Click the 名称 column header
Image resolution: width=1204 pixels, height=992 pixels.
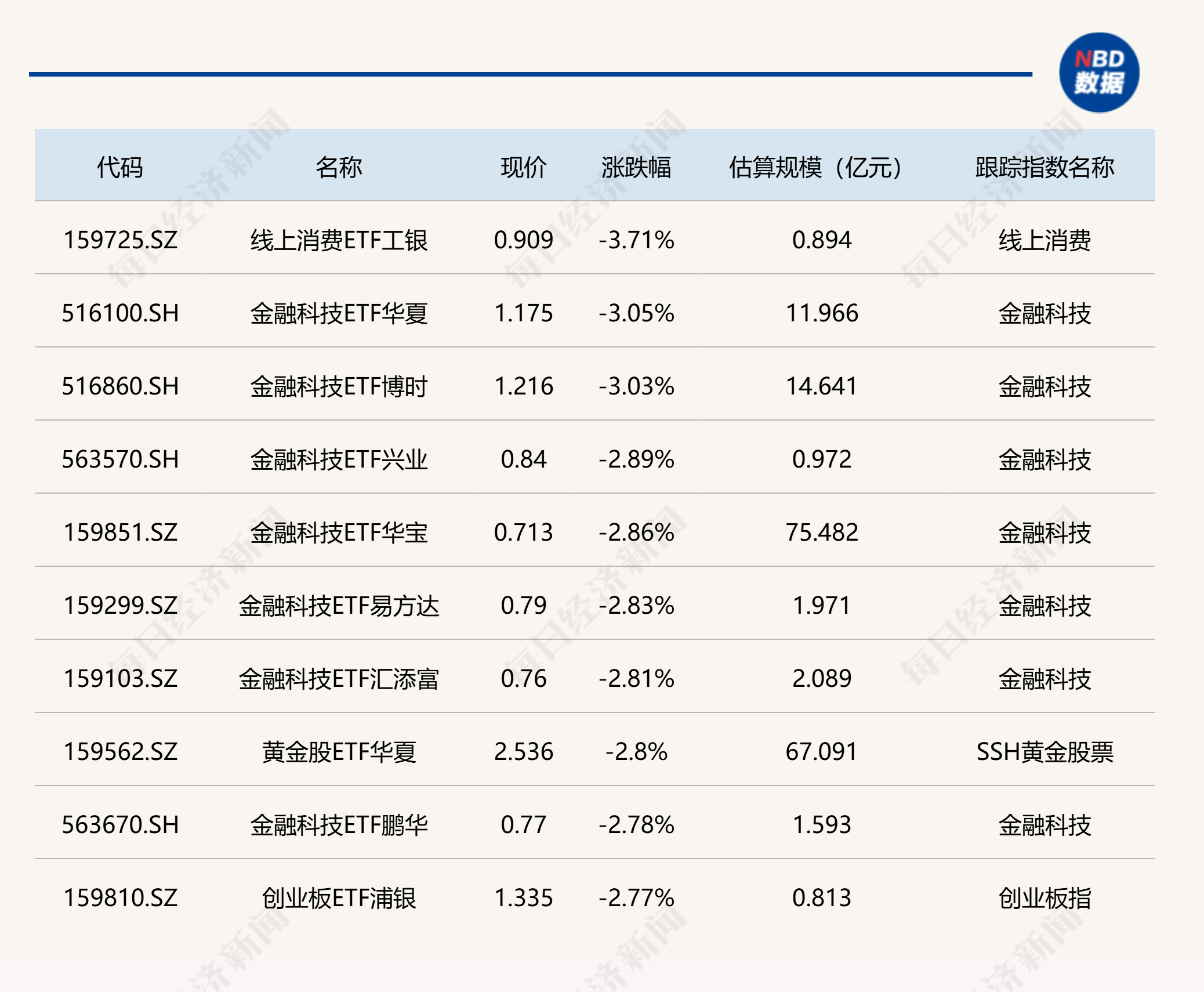tap(339, 167)
